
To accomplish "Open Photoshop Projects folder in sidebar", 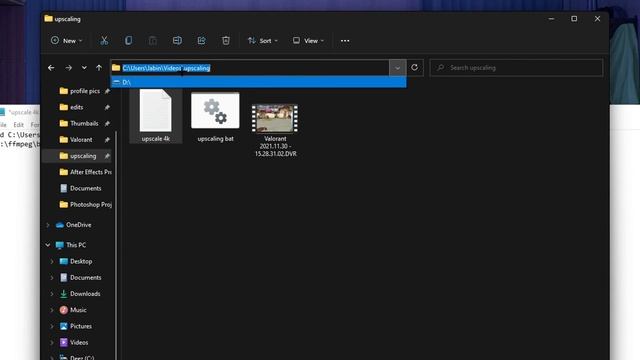I will pos(85,204).
